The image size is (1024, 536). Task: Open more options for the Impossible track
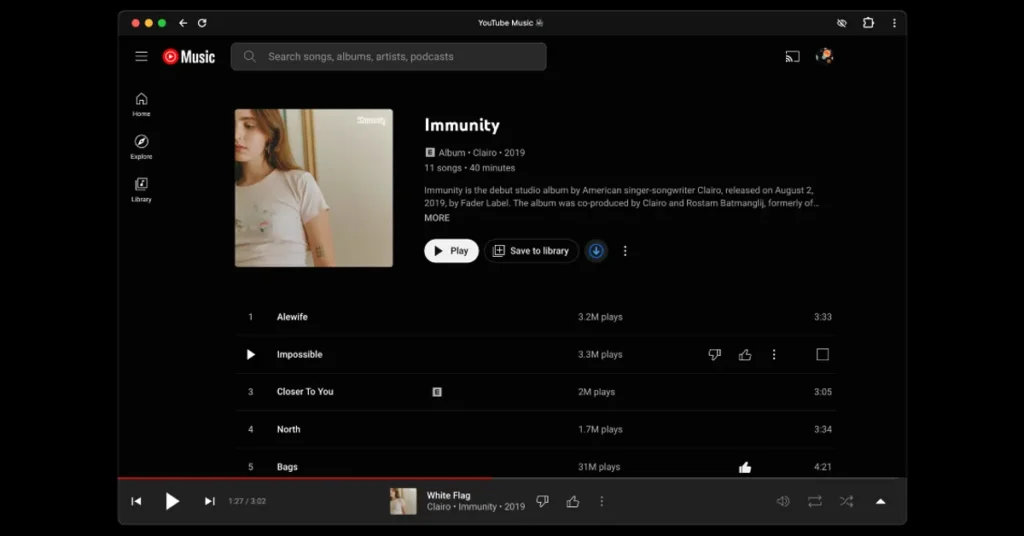[x=774, y=355]
